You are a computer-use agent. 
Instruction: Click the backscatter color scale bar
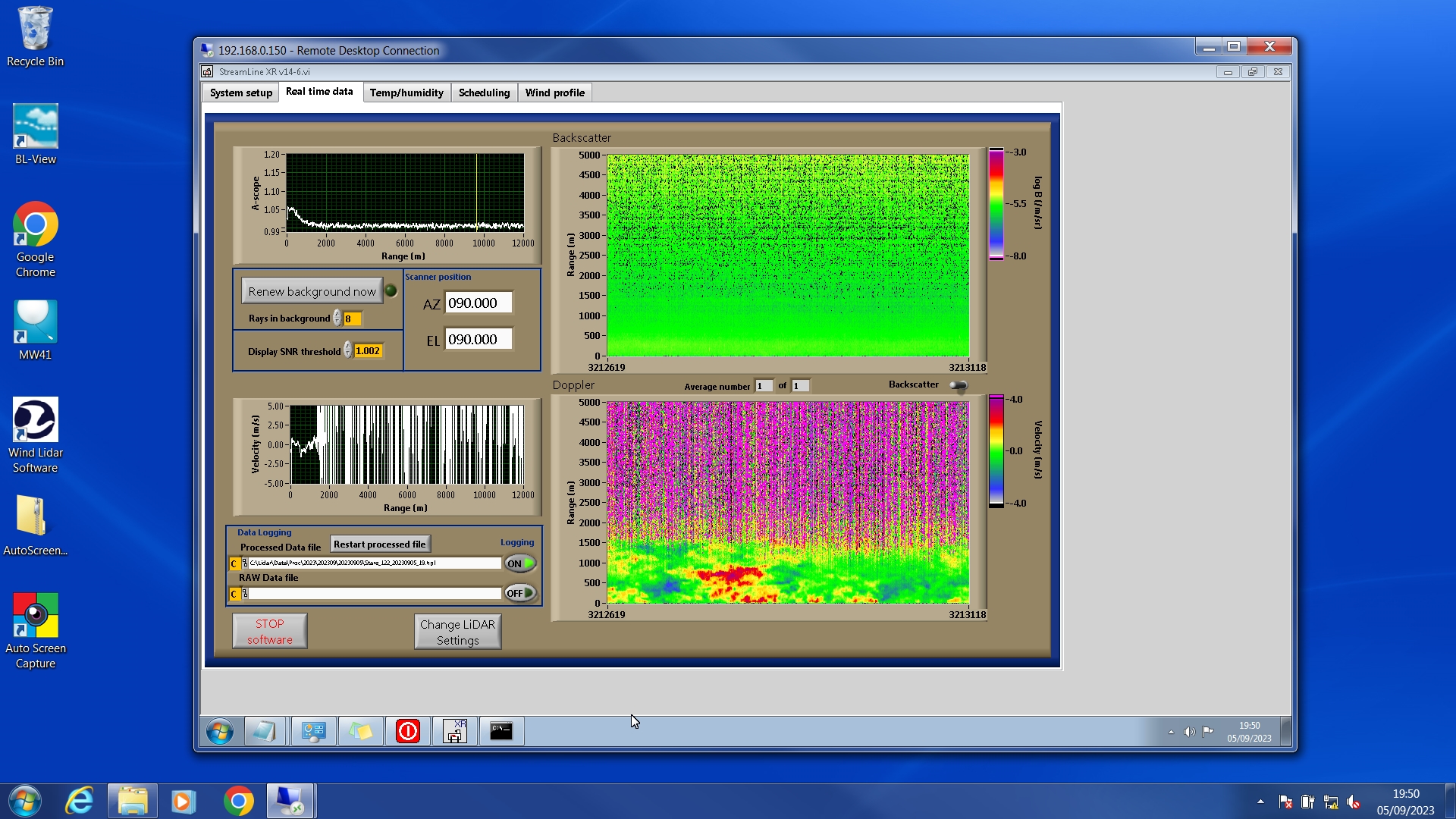(x=996, y=203)
